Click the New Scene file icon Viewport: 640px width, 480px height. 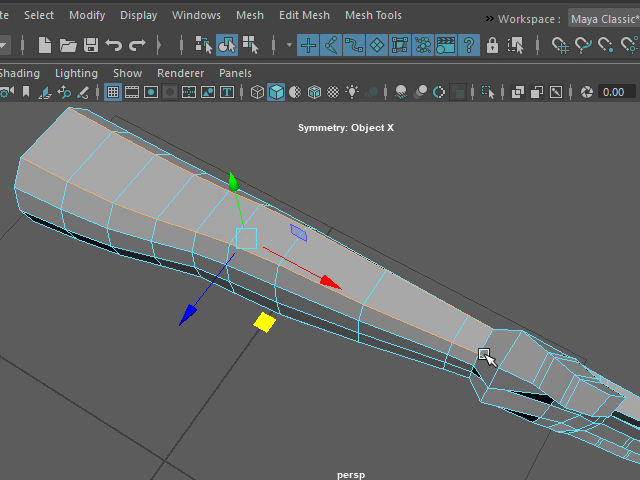(45, 45)
